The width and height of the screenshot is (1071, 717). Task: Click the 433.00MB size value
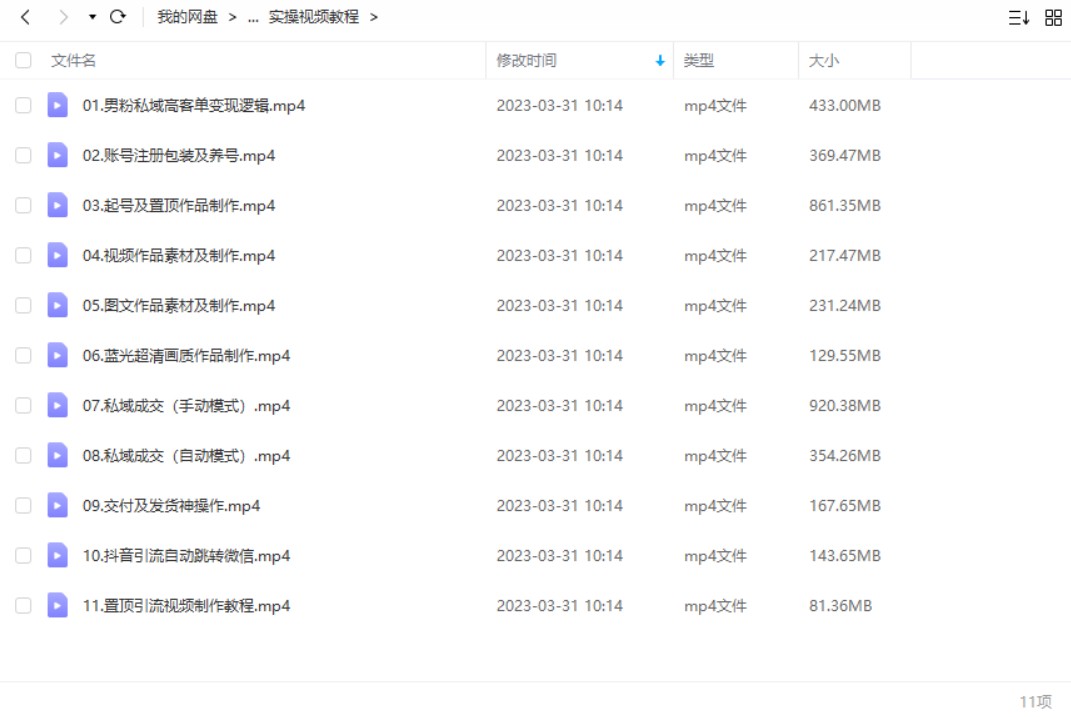point(845,105)
